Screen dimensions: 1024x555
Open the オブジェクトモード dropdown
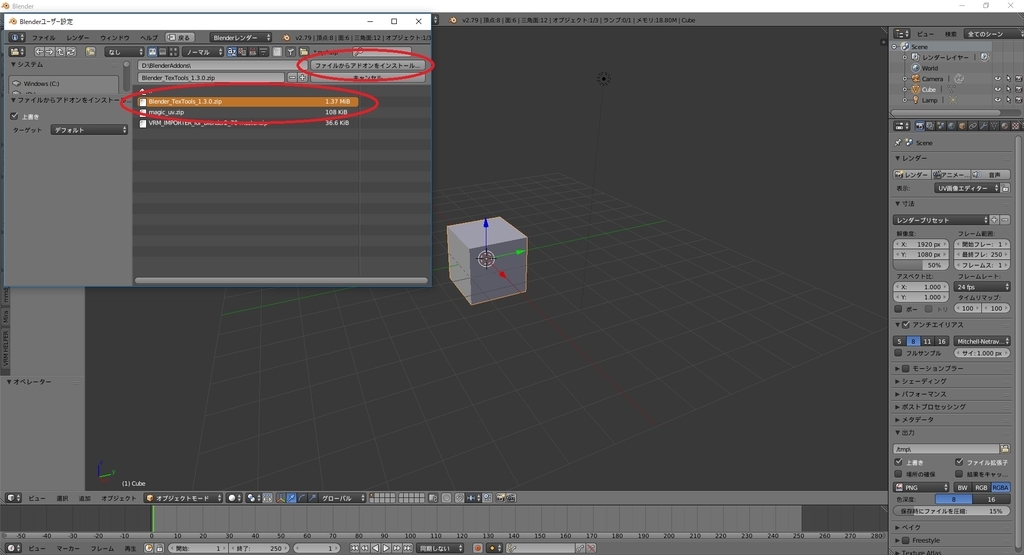click(x=184, y=498)
